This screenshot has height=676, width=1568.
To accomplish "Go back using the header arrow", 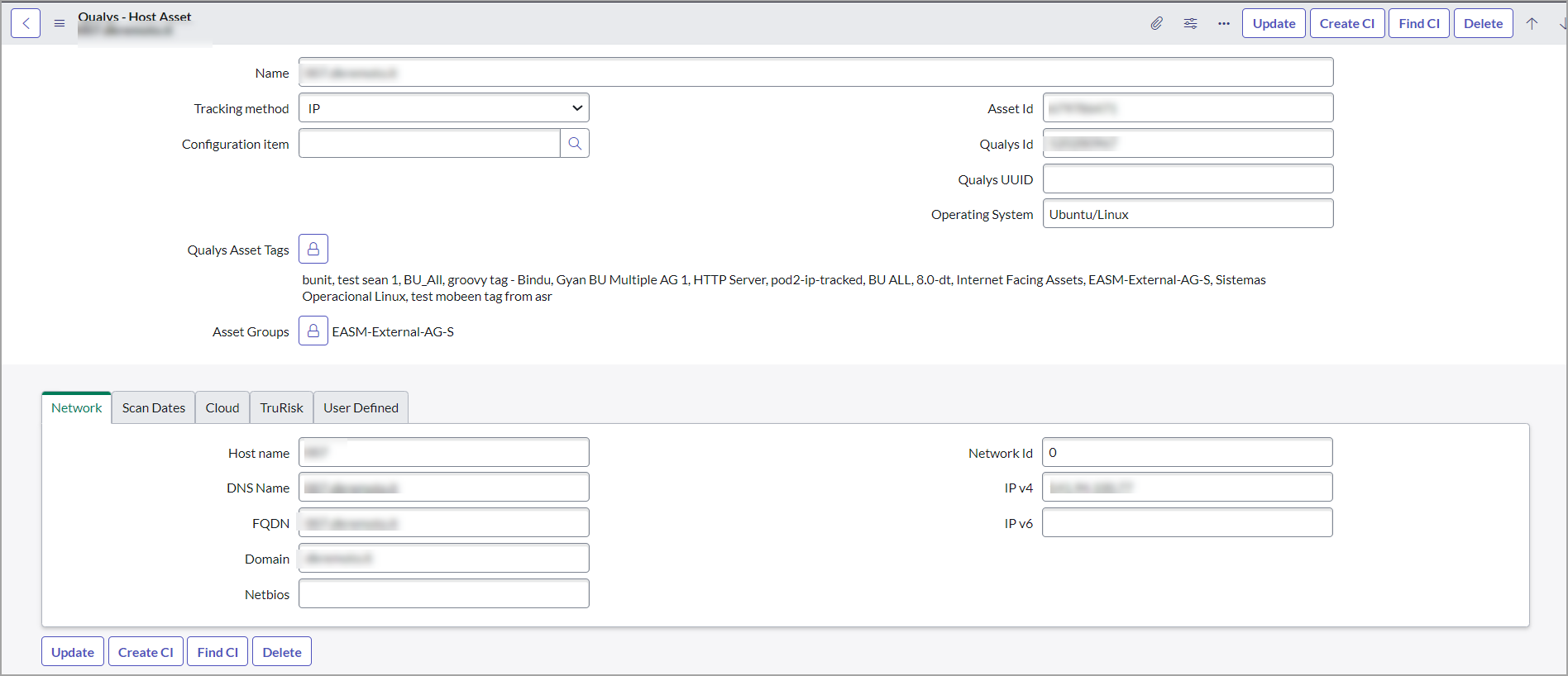I will coord(26,23).
